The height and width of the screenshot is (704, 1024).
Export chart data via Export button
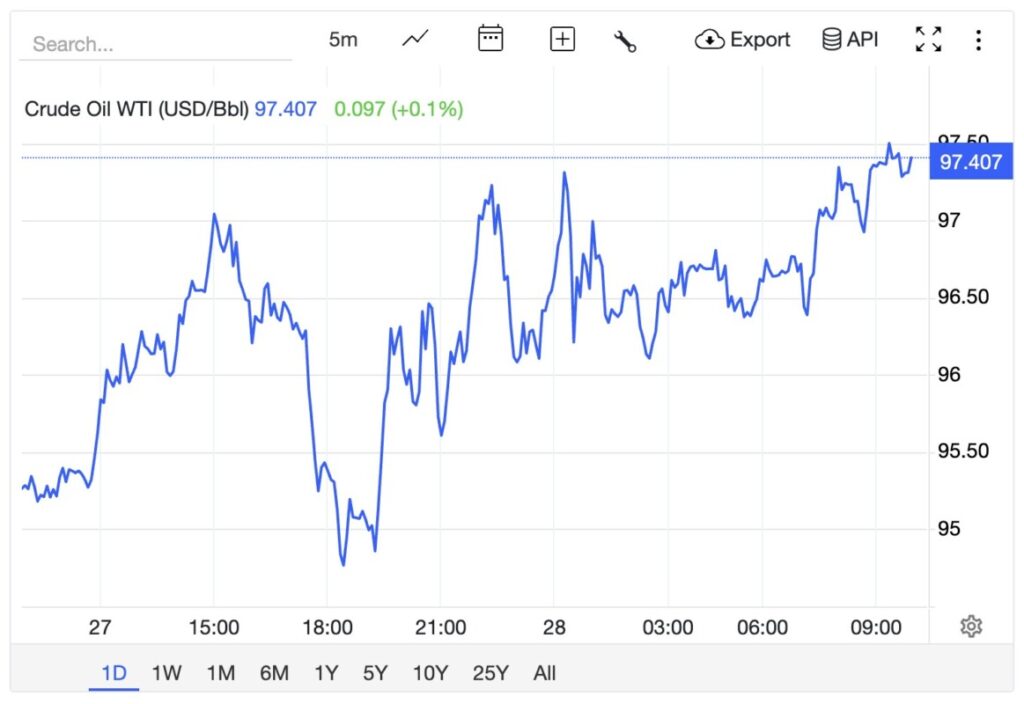point(743,40)
